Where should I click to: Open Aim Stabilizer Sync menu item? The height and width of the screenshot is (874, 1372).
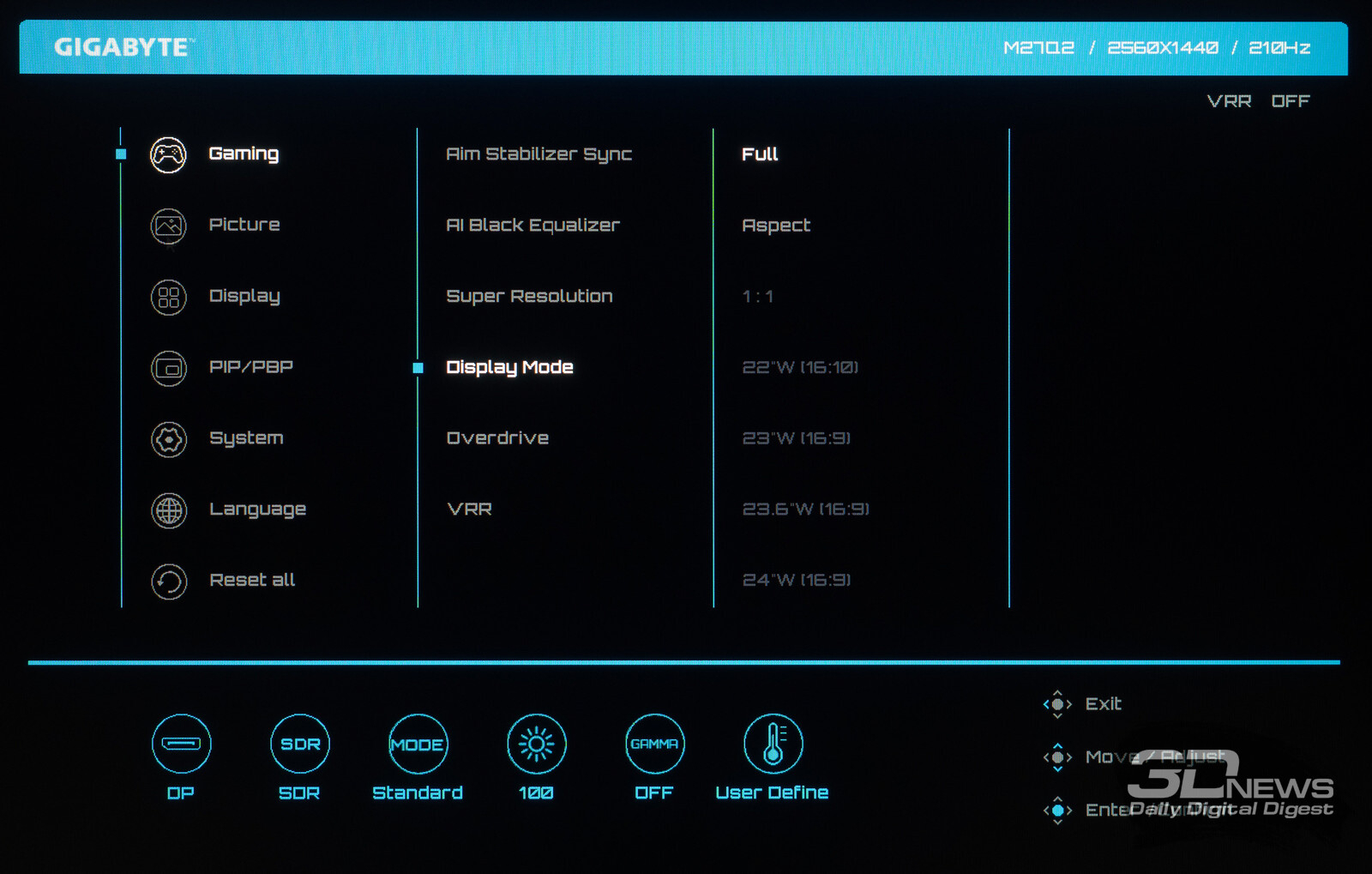tap(539, 154)
